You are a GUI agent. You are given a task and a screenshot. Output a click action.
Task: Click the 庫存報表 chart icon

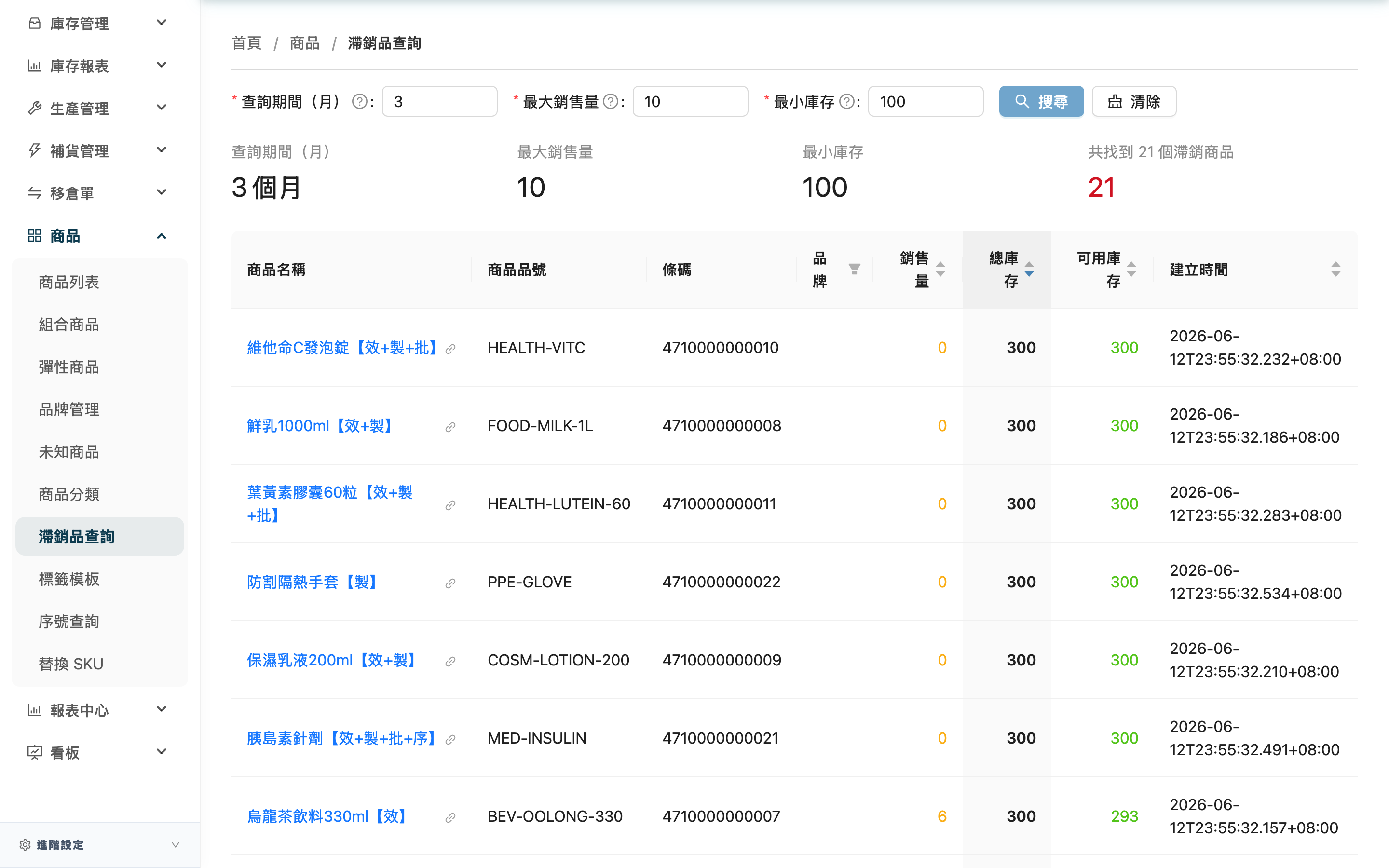point(34,66)
